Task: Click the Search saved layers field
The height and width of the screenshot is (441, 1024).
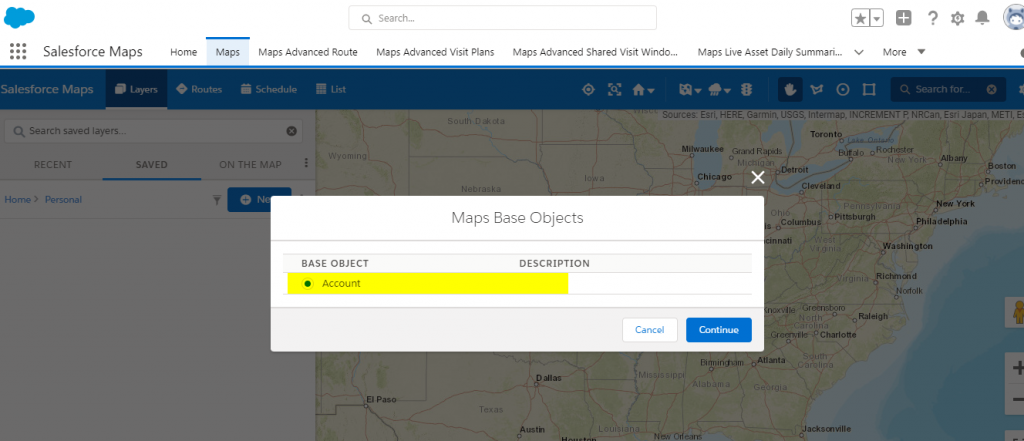Action: pyautogui.click(x=153, y=131)
